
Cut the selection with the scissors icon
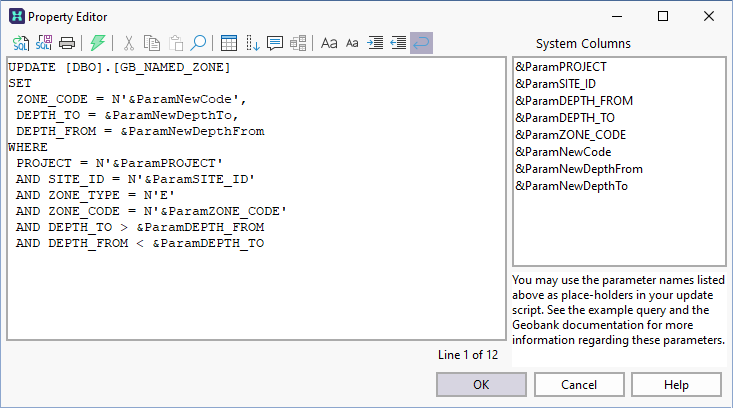pos(129,43)
